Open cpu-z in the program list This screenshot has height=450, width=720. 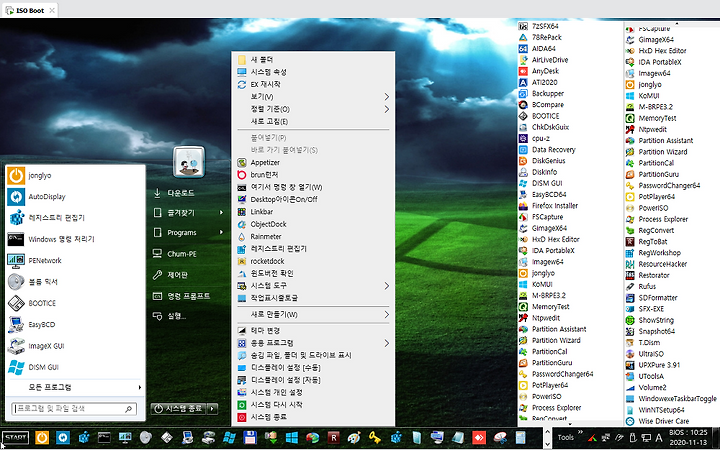pyautogui.click(x=534, y=138)
